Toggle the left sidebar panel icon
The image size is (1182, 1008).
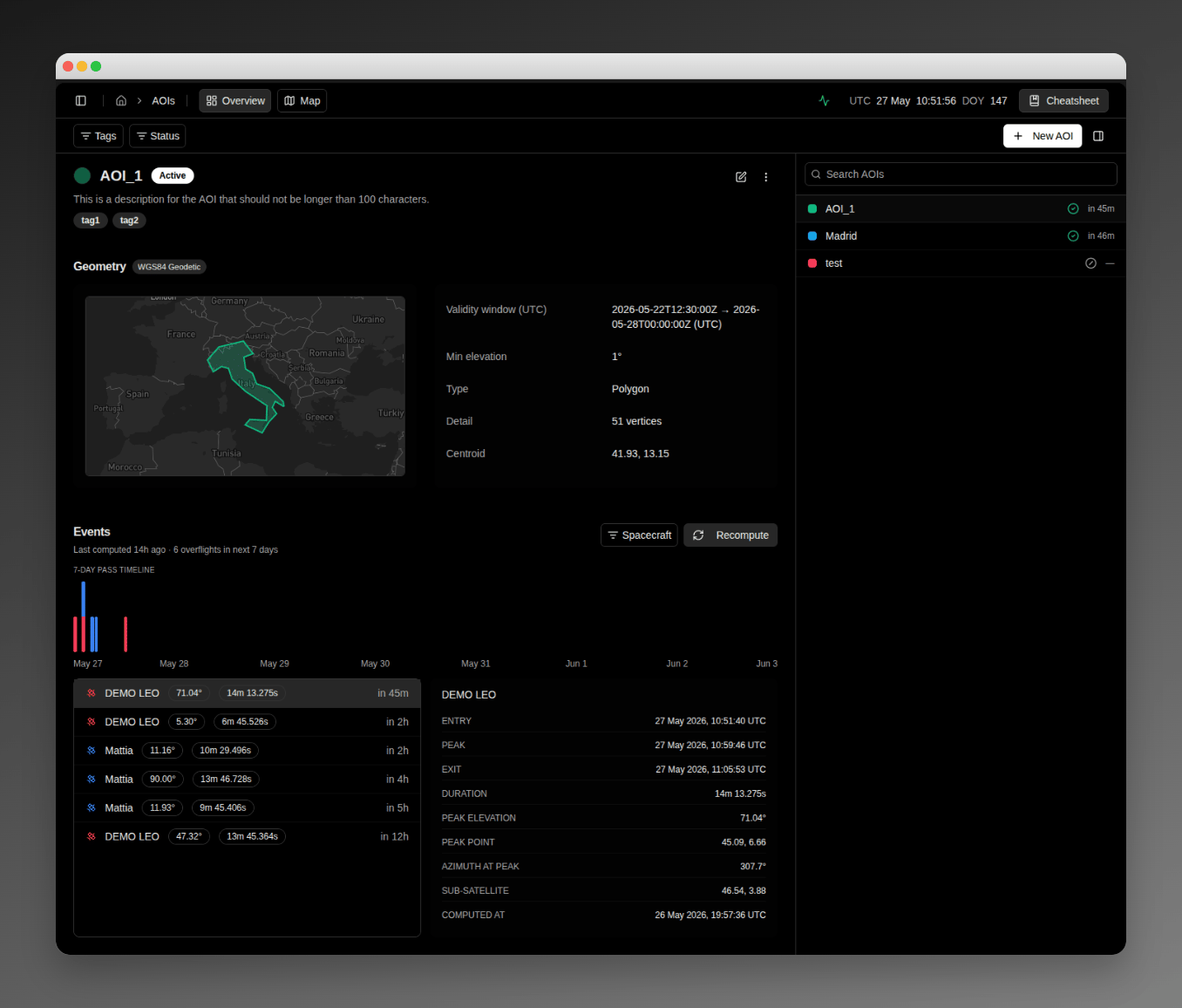coord(81,101)
